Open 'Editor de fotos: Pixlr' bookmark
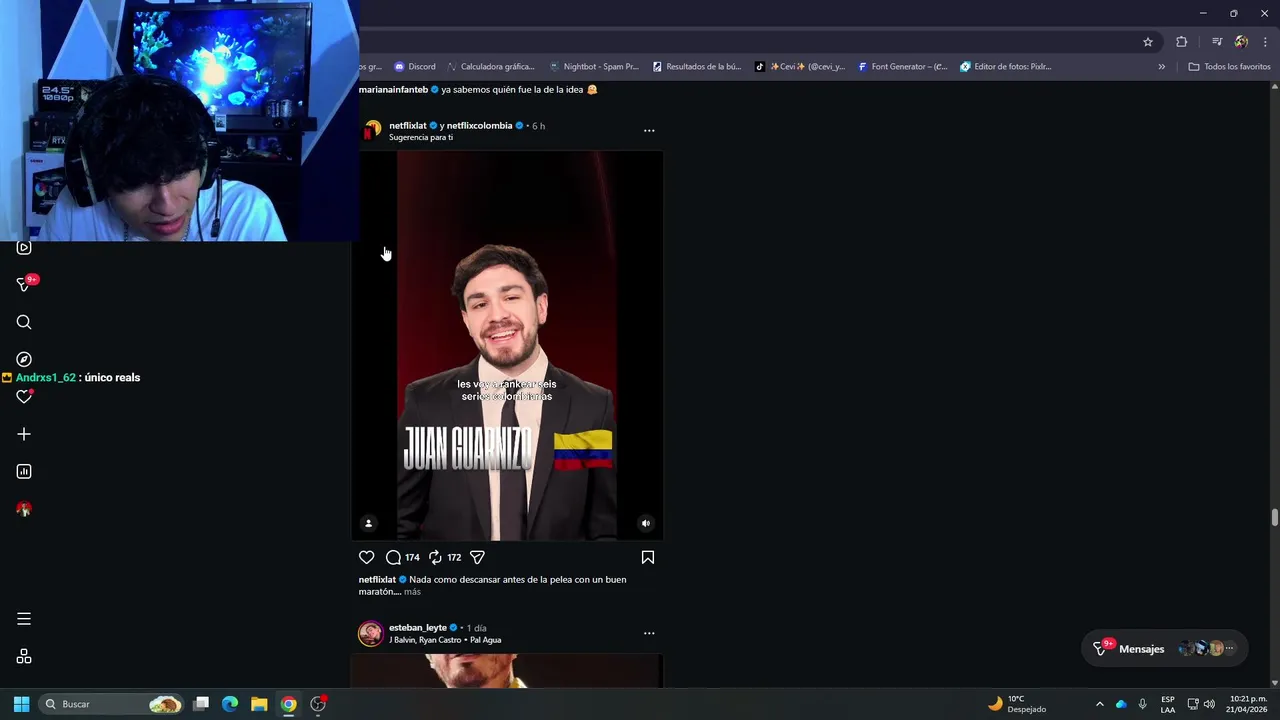The height and width of the screenshot is (720, 1280). 1006,67
